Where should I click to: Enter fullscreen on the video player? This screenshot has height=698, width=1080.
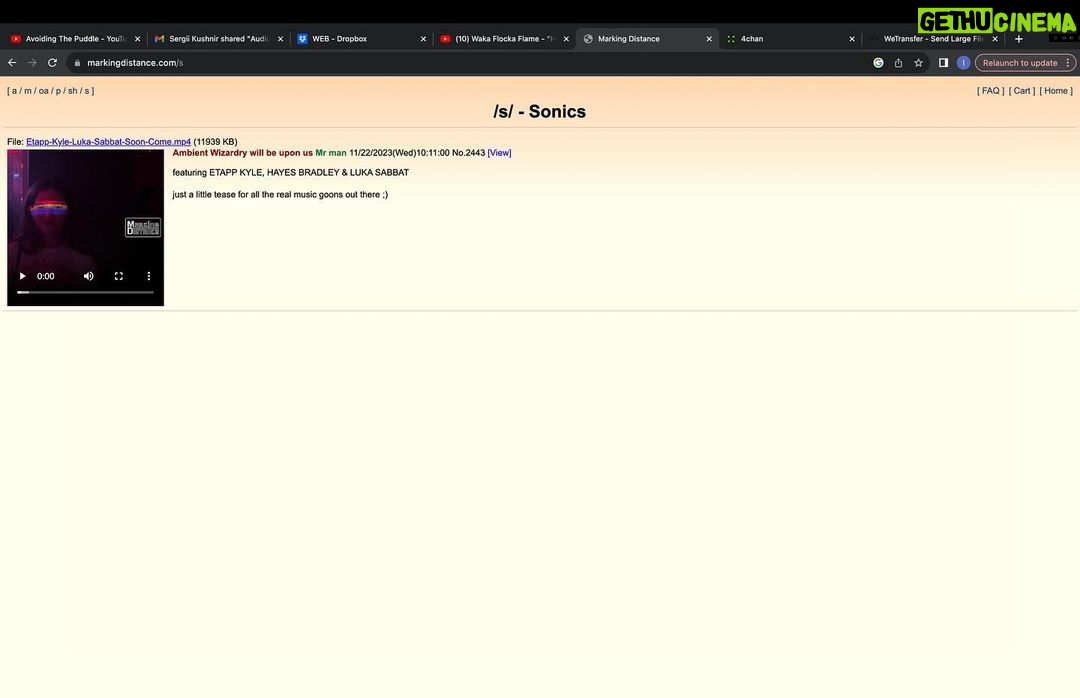pos(118,276)
